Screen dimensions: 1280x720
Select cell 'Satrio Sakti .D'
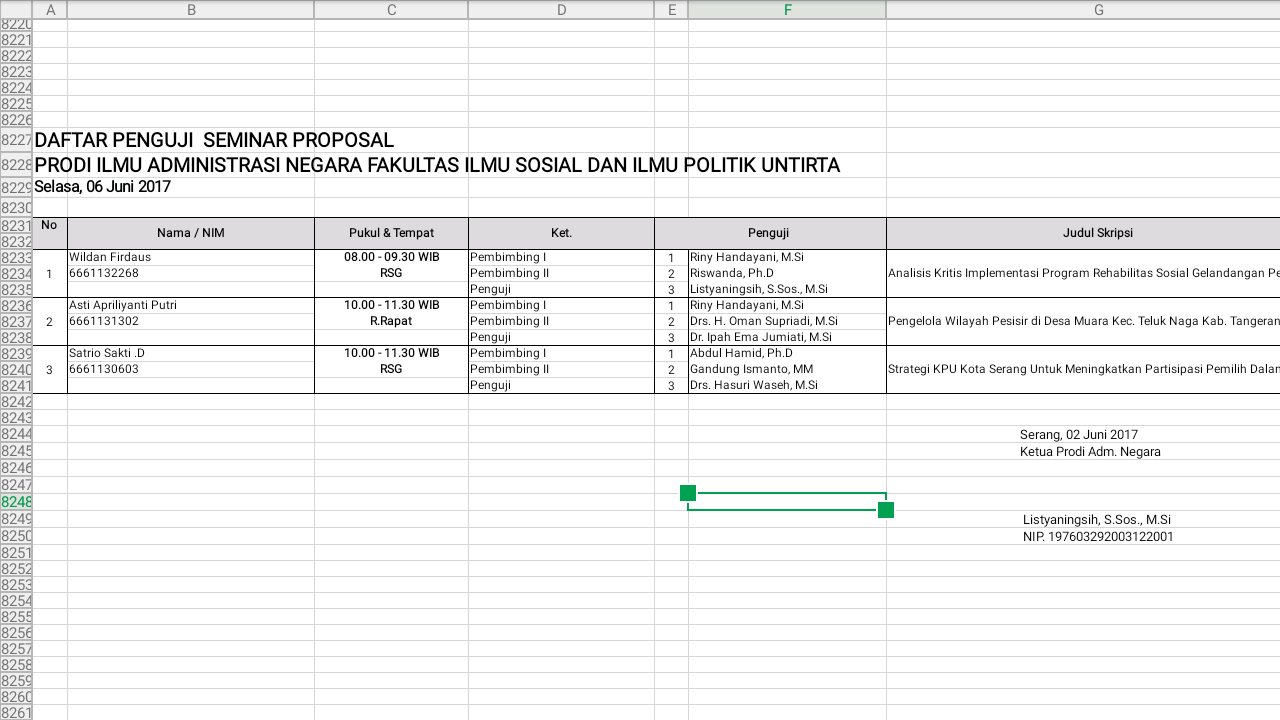point(191,353)
